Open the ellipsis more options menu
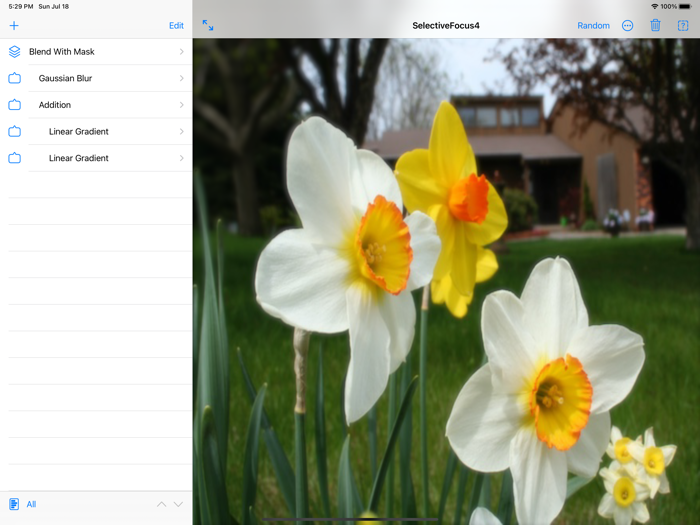The width and height of the screenshot is (700, 525). 628,26
